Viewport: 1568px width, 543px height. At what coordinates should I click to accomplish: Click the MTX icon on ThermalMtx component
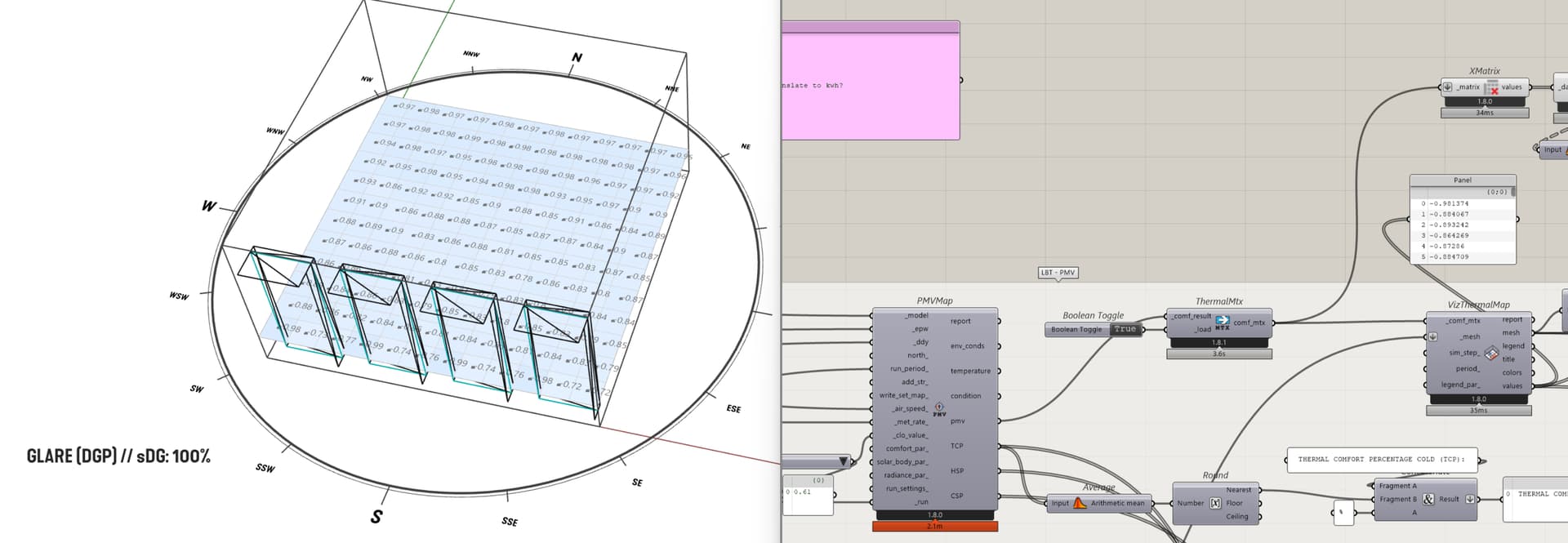tap(1222, 322)
